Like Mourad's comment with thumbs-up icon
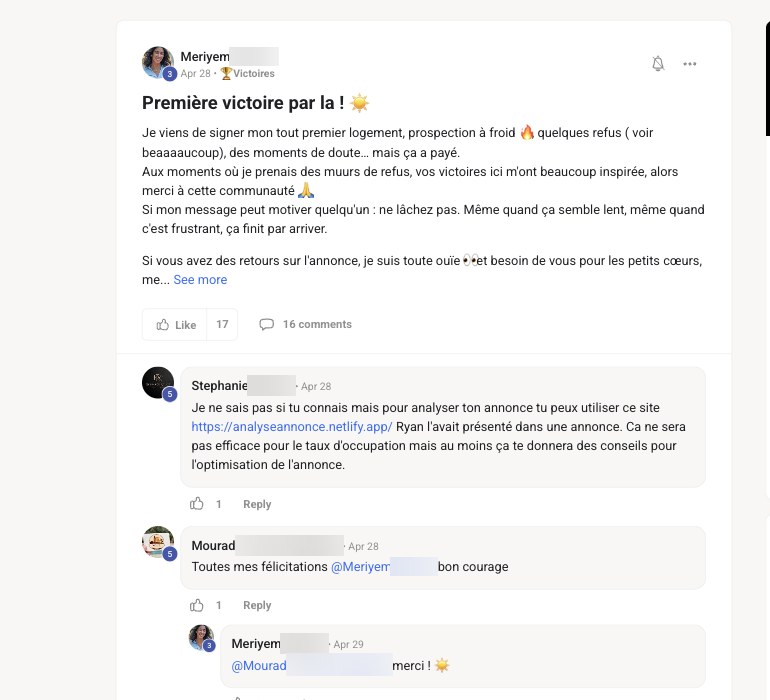770x700 pixels. 196,605
